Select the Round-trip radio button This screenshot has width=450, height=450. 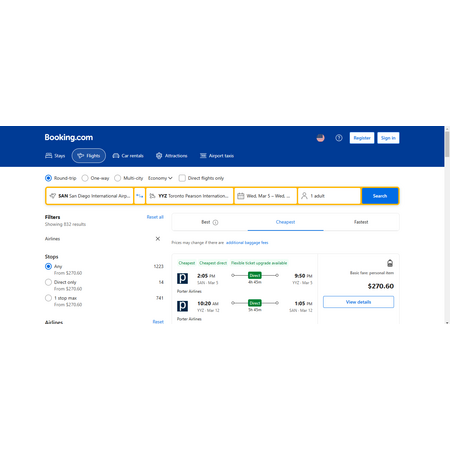48,178
